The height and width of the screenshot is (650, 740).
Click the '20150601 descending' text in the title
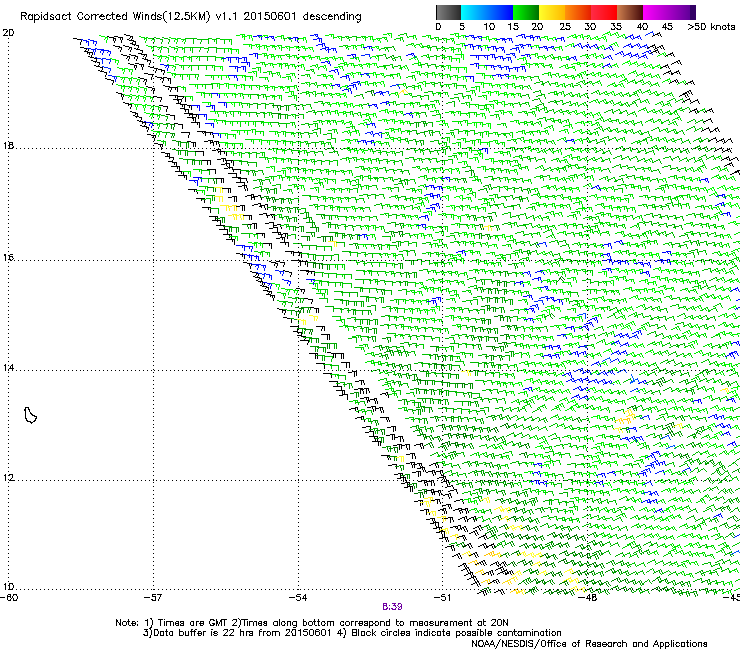click(303, 17)
